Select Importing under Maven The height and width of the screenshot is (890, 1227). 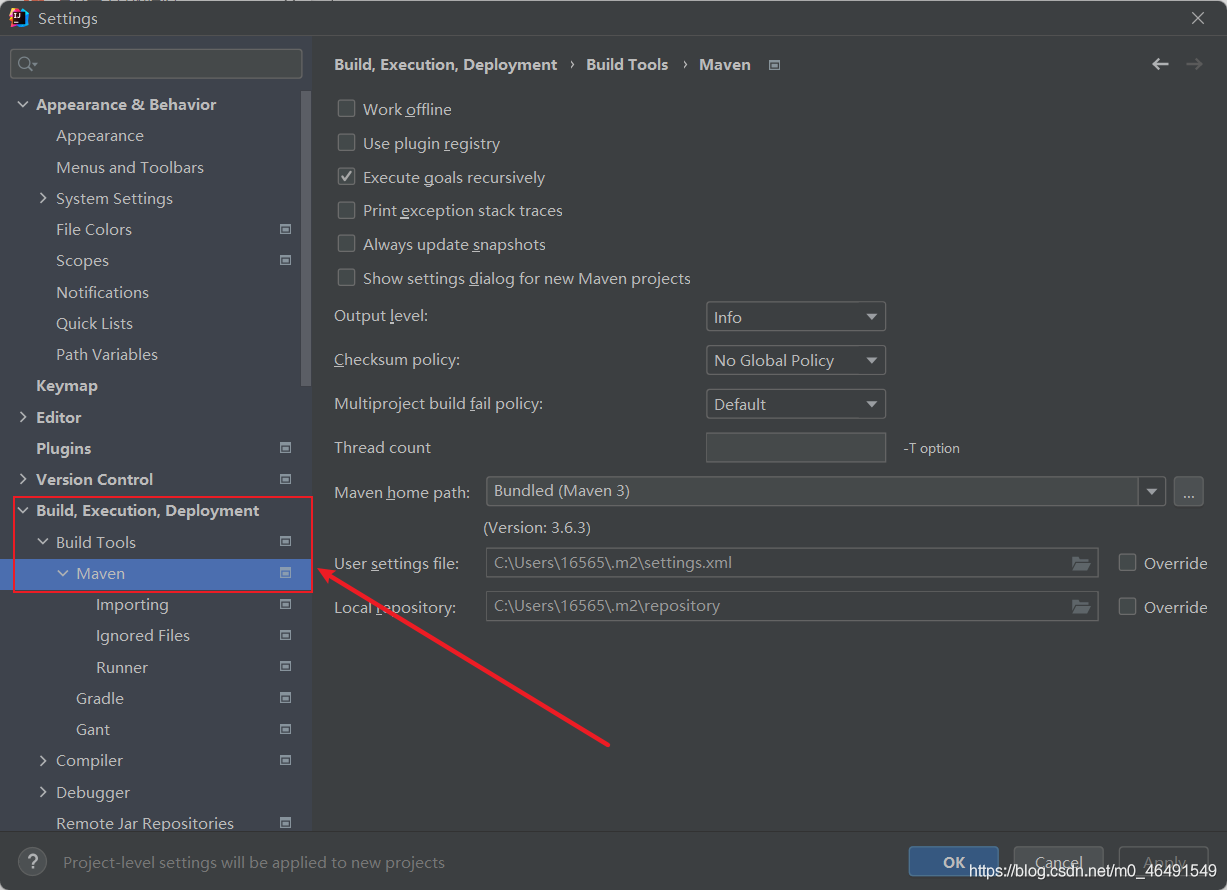point(132,605)
